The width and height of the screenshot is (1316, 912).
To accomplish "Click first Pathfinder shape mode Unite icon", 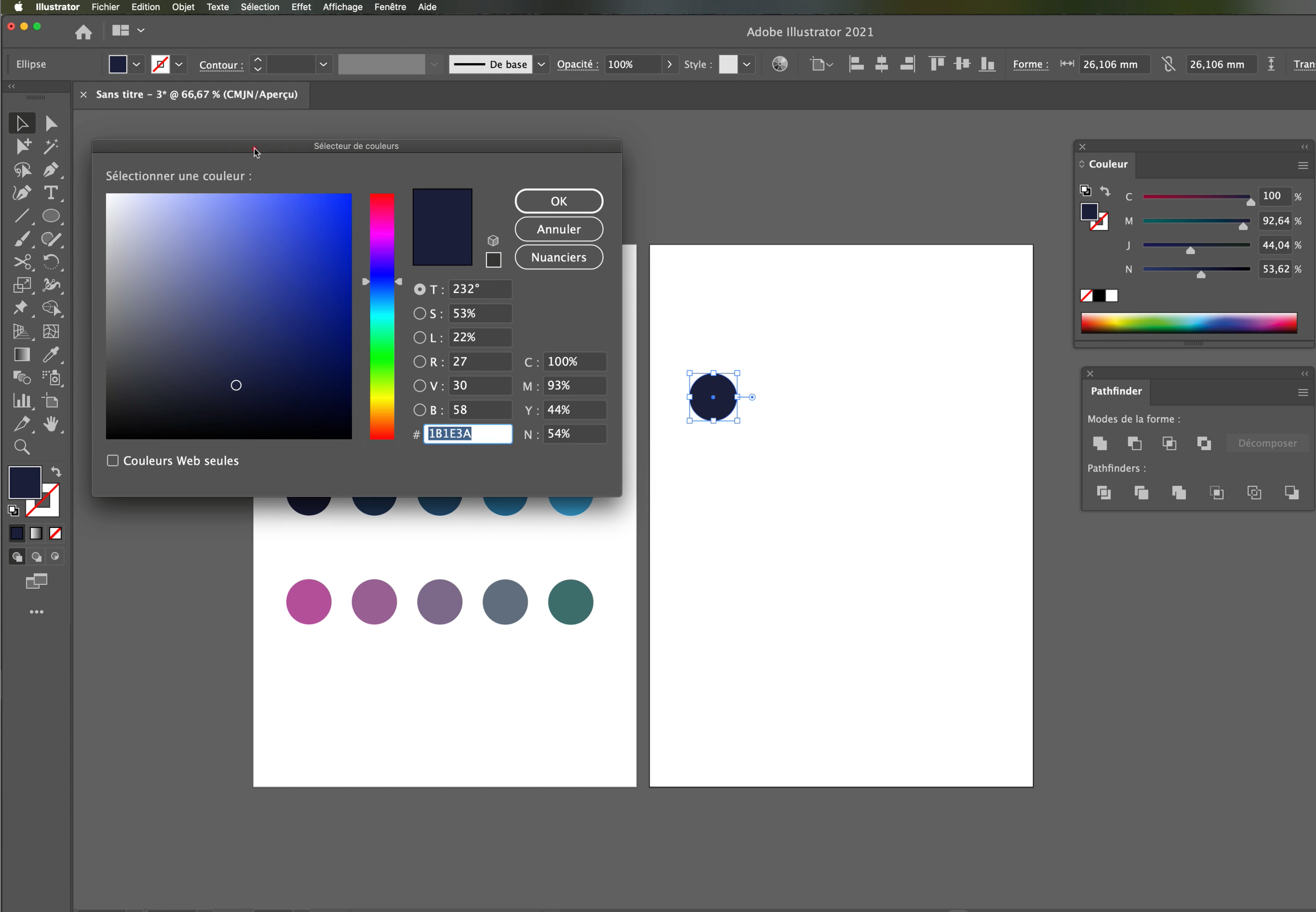I will click(x=1100, y=443).
